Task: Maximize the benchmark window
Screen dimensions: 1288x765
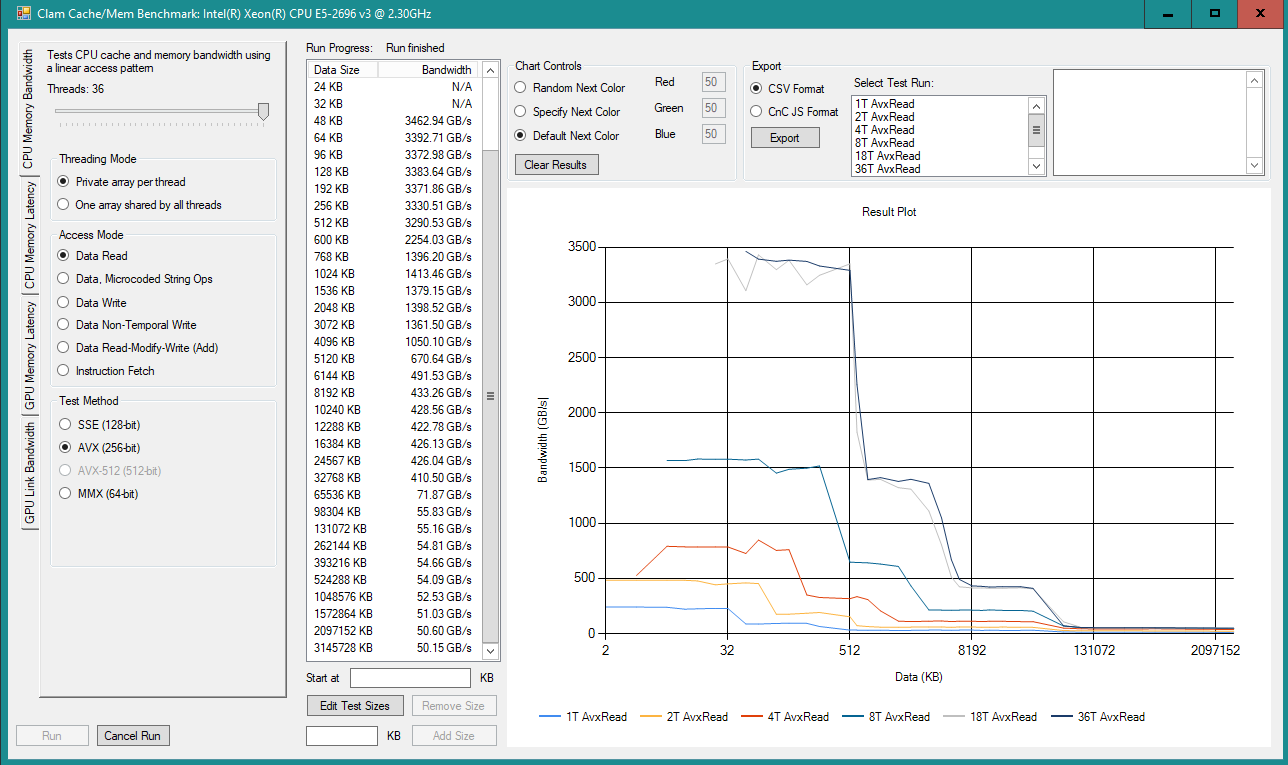Action: pyautogui.click(x=1214, y=14)
